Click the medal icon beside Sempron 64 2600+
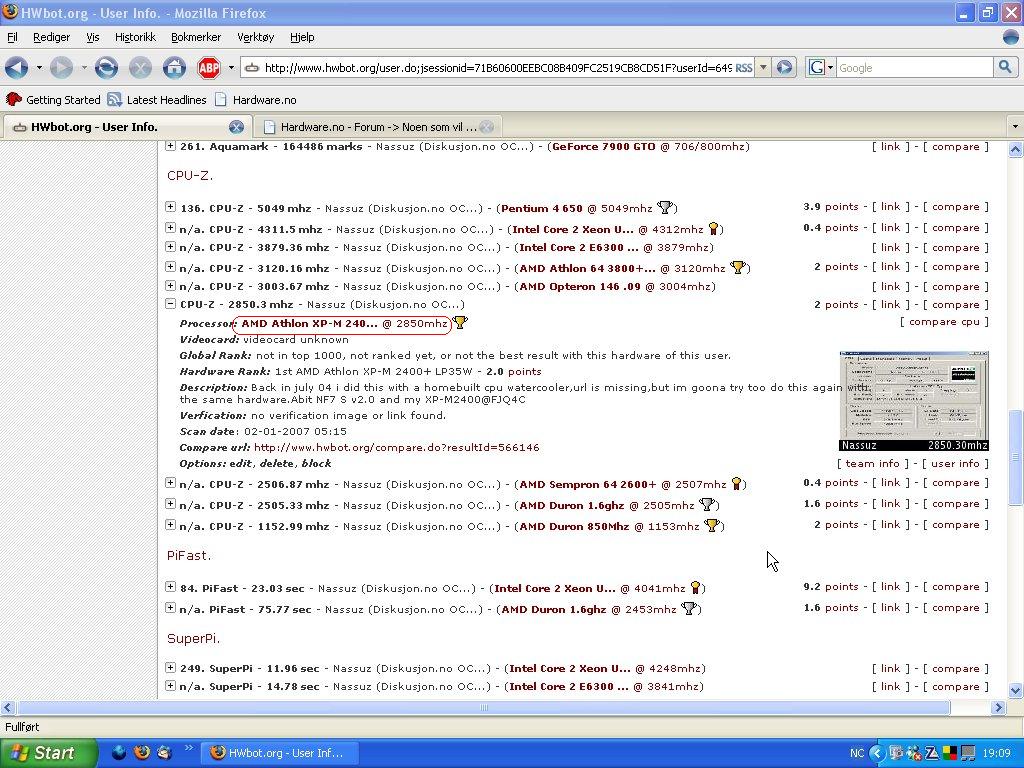The width and height of the screenshot is (1024, 768). [736, 484]
